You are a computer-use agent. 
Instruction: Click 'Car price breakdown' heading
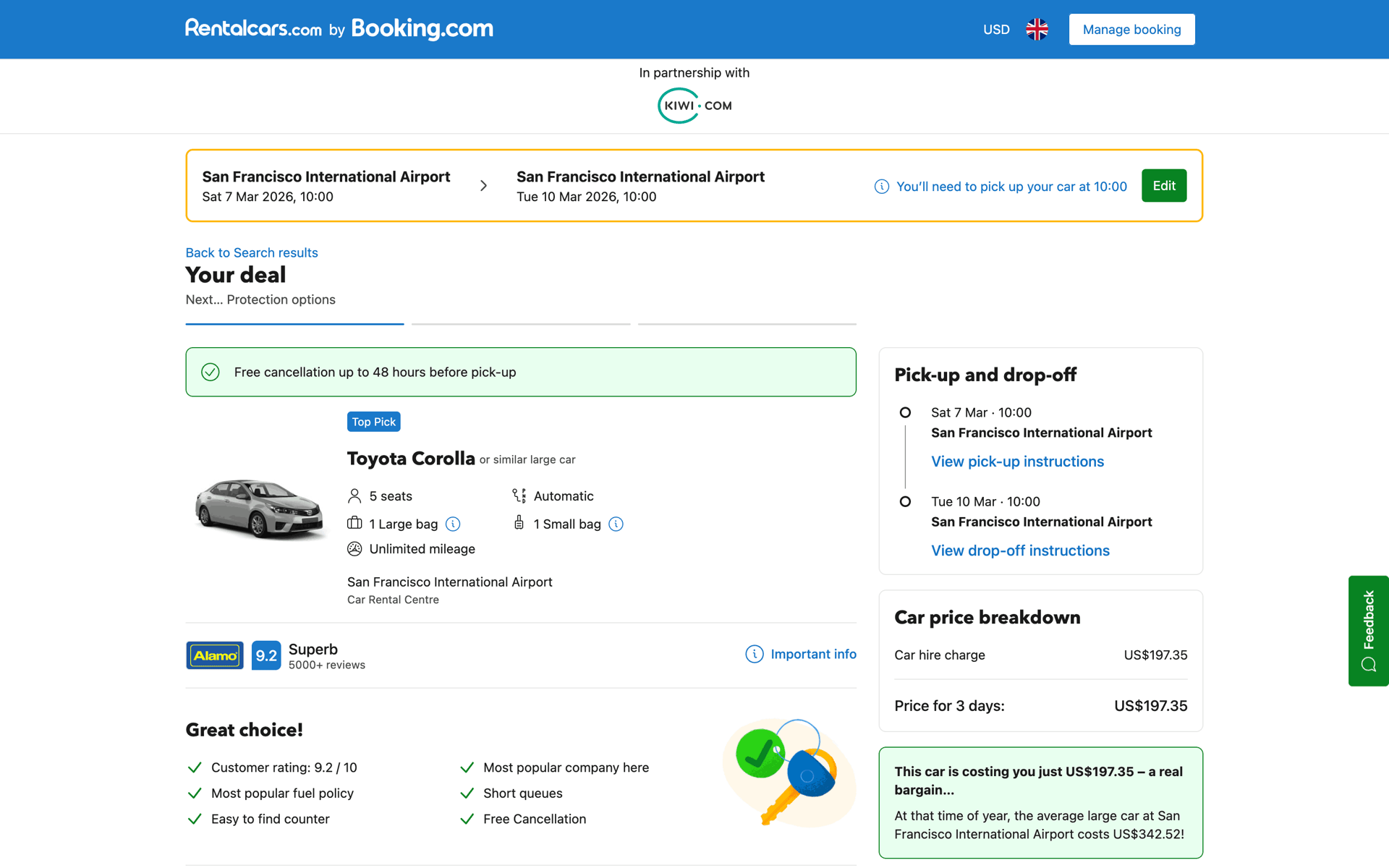[987, 617]
